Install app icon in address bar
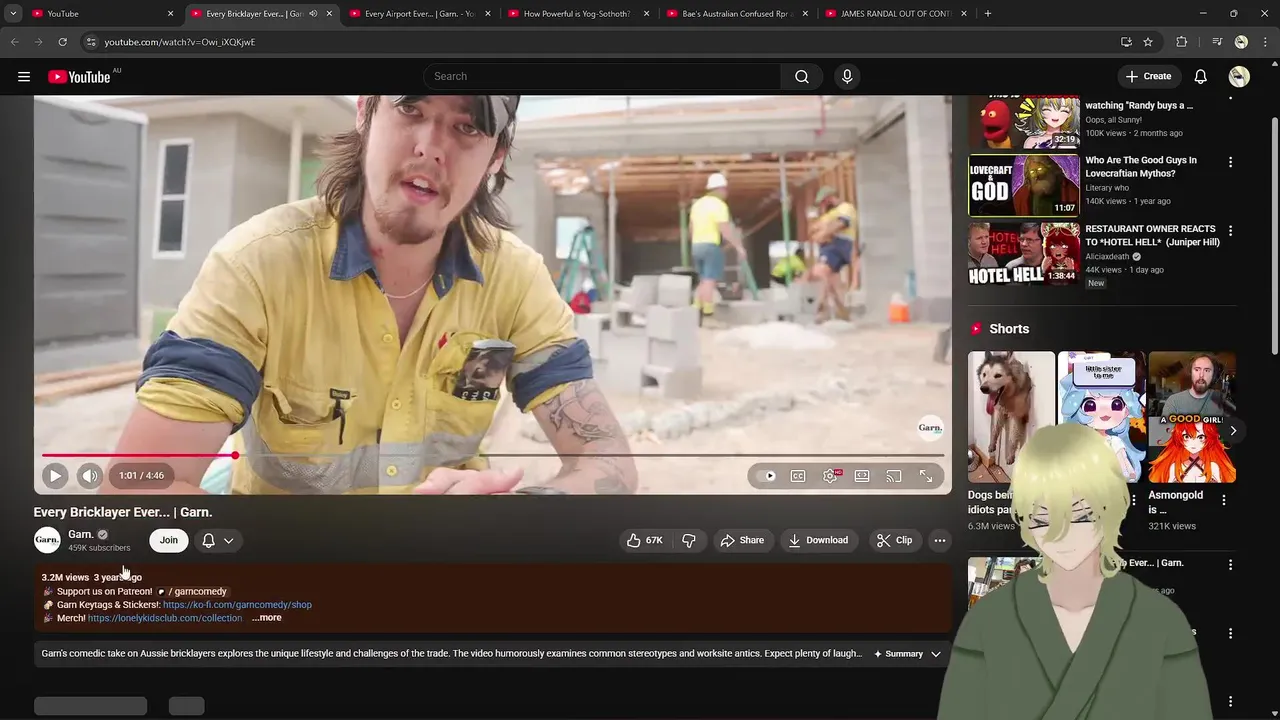Screen dimensions: 1280x720 [x=1126, y=42]
